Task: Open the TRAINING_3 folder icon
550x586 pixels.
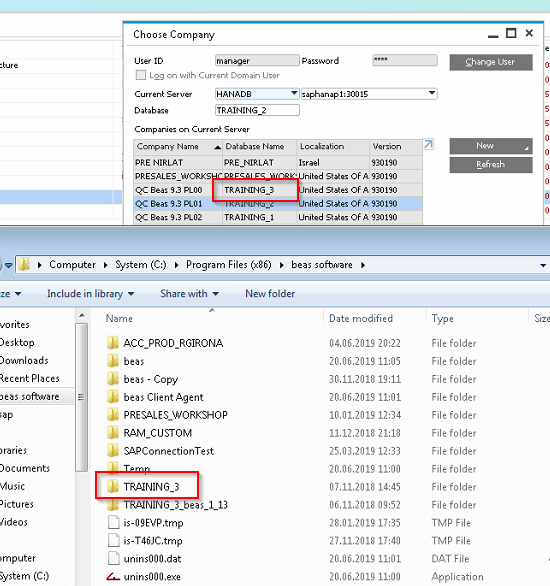Action: tap(113, 486)
